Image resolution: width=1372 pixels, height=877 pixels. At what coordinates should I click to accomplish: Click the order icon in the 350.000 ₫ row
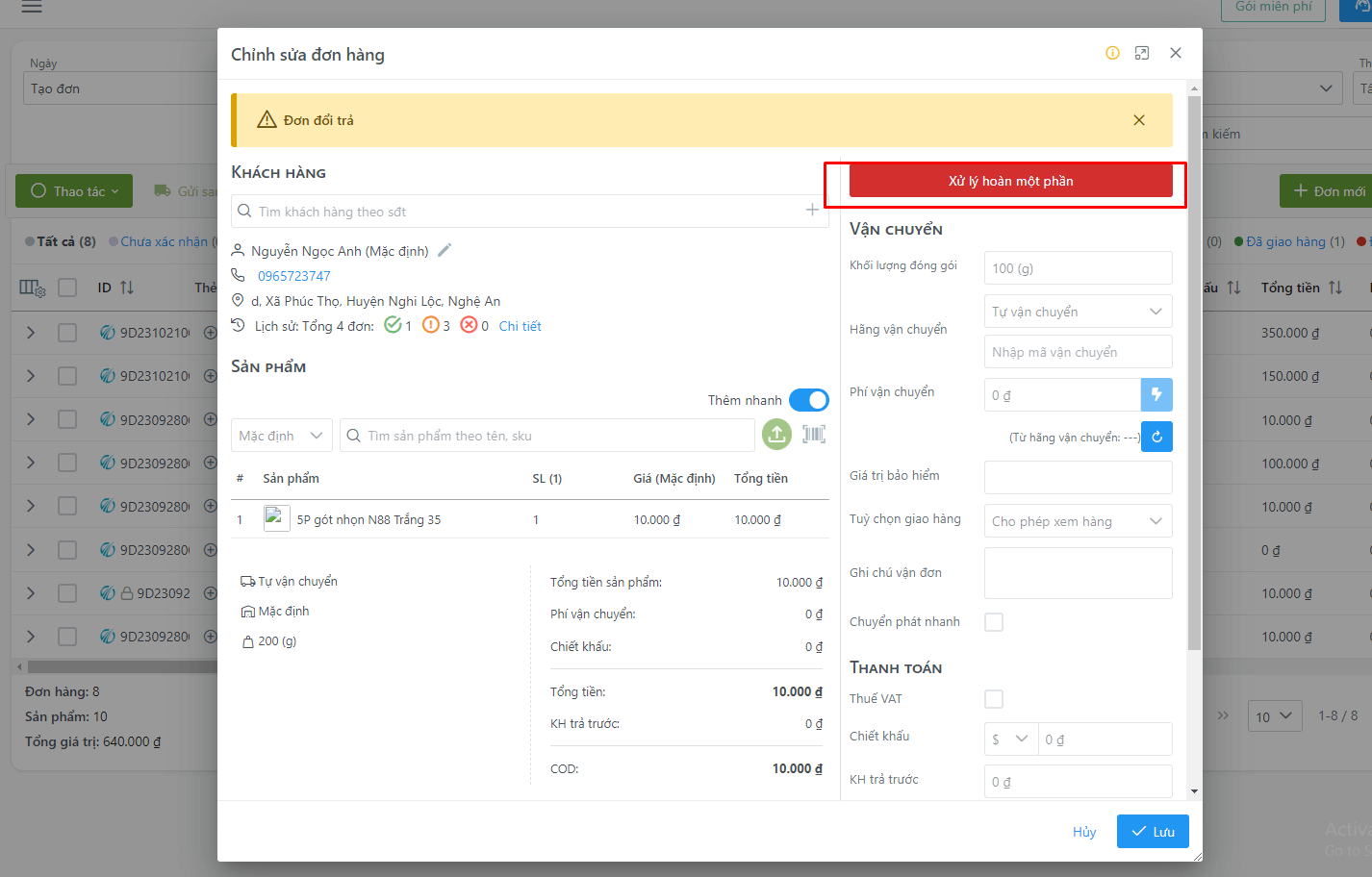108,333
